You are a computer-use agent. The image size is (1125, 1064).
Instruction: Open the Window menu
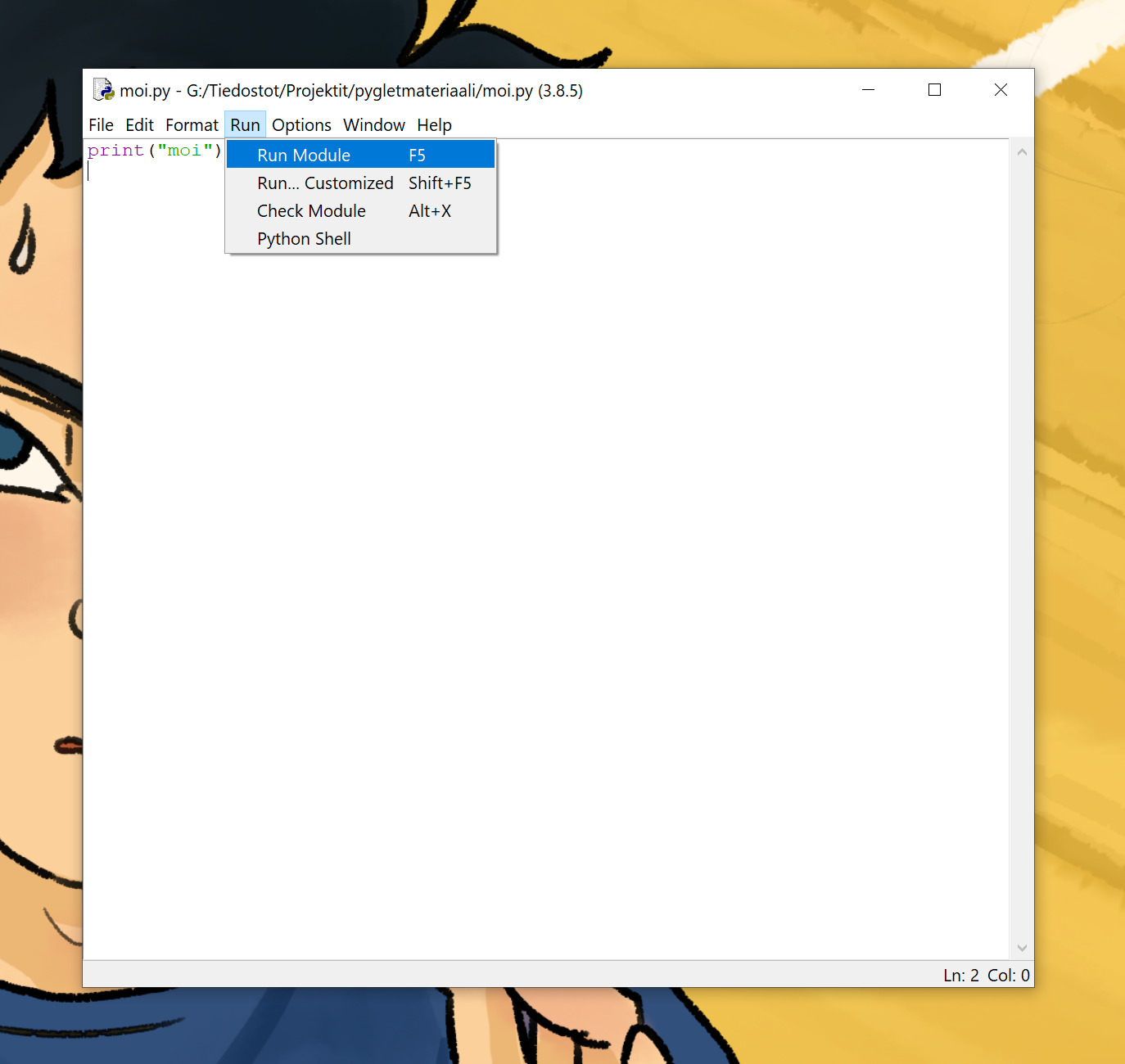click(x=374, y=125)
